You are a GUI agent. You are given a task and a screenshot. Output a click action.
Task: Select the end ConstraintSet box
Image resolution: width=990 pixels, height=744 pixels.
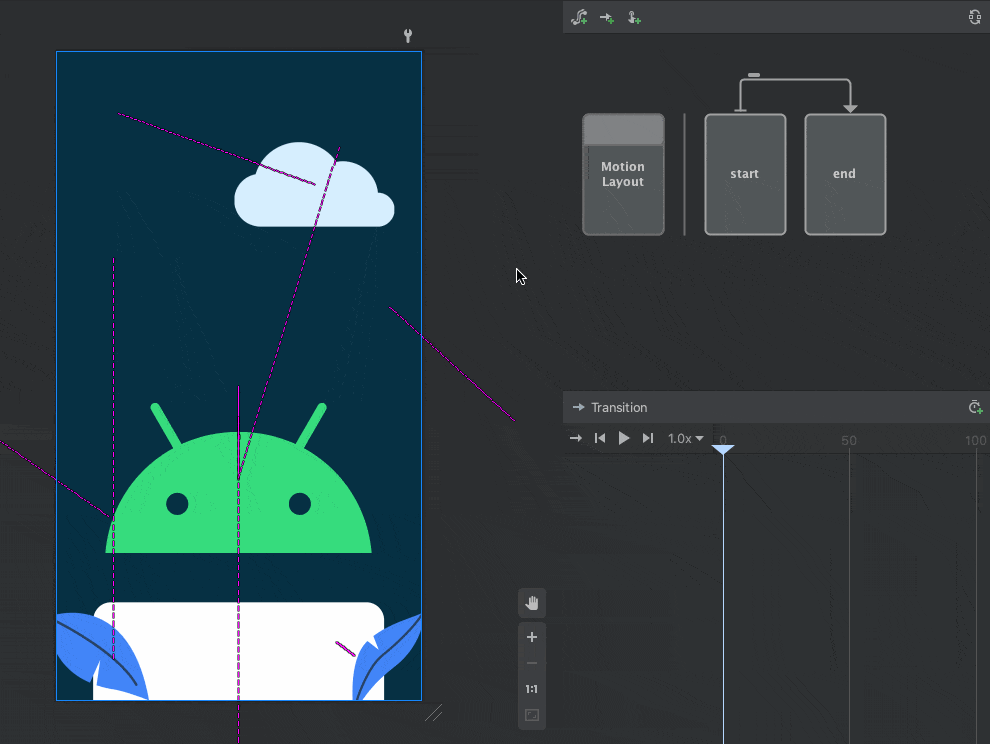[x=845, y=174]
